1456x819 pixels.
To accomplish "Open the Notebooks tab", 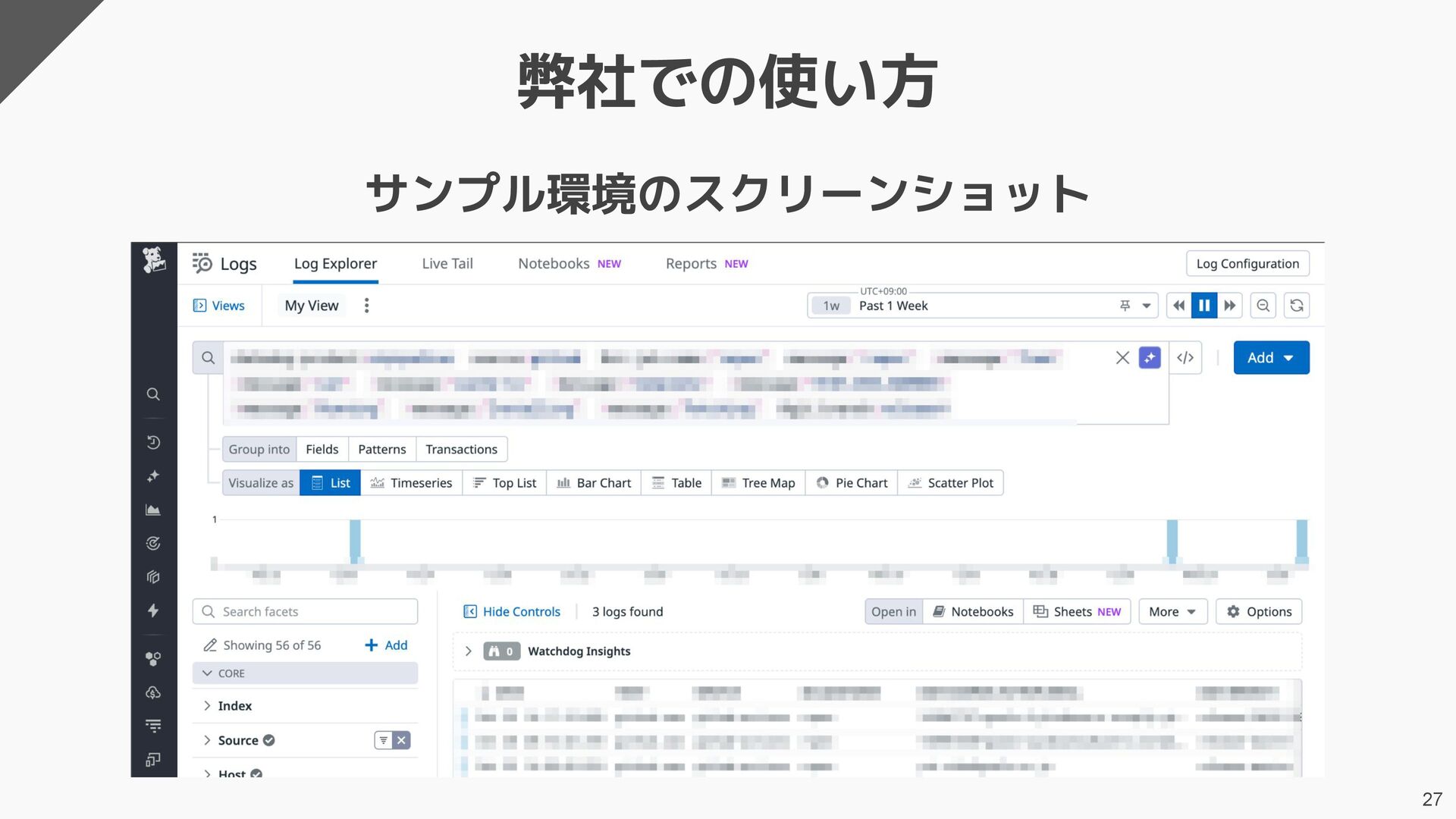I will (x=554, y=264).
